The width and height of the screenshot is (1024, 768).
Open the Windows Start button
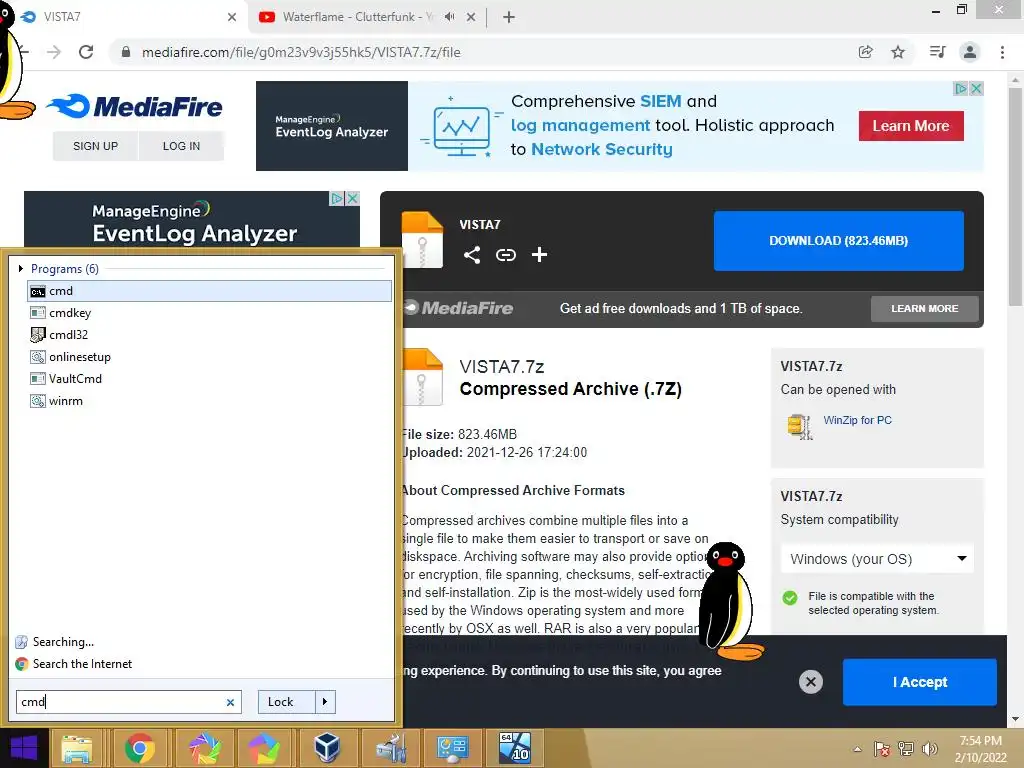coord(24,748)
